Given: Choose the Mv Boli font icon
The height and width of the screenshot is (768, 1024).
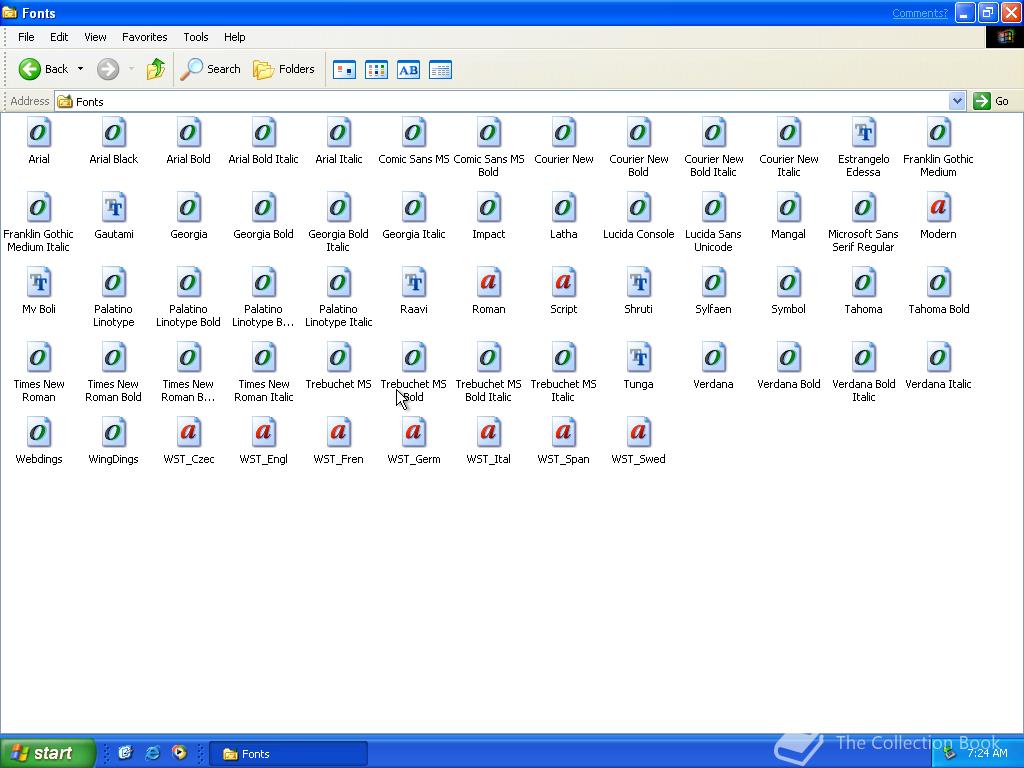Looking at the screenshot, I should (39, 283).
